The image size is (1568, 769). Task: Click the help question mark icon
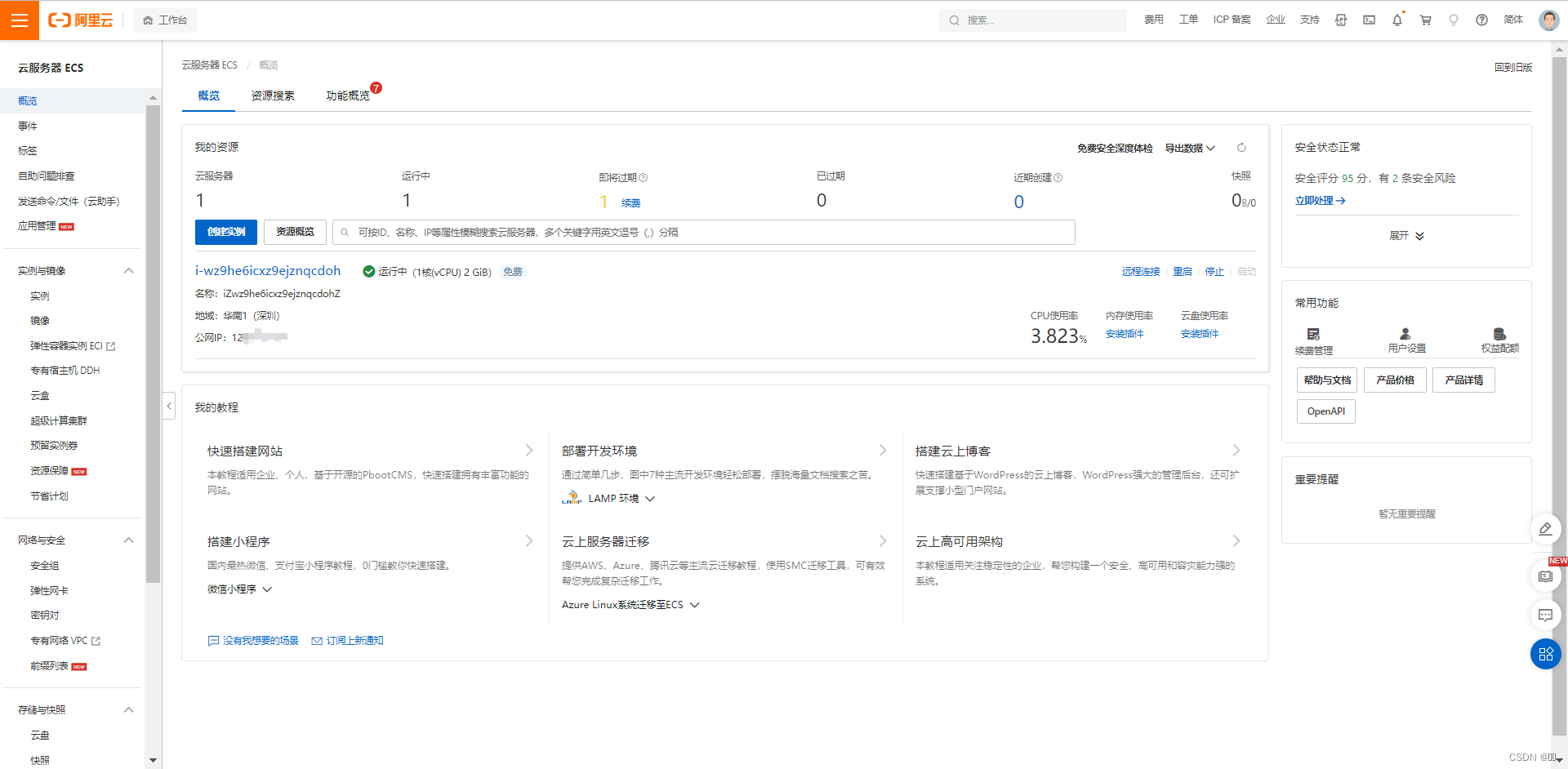click(1481, 20)
